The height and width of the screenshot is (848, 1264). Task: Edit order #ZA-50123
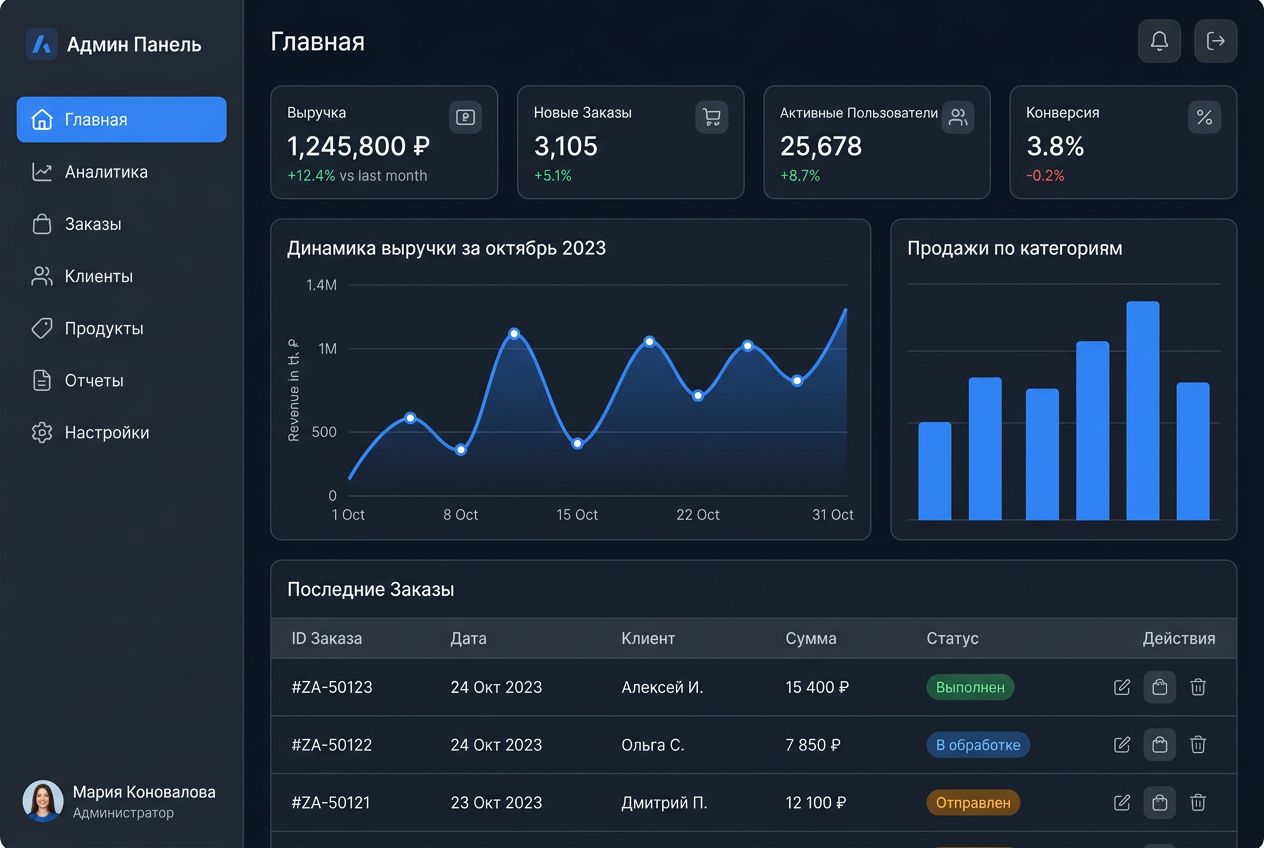click(x=1122, y=687)
